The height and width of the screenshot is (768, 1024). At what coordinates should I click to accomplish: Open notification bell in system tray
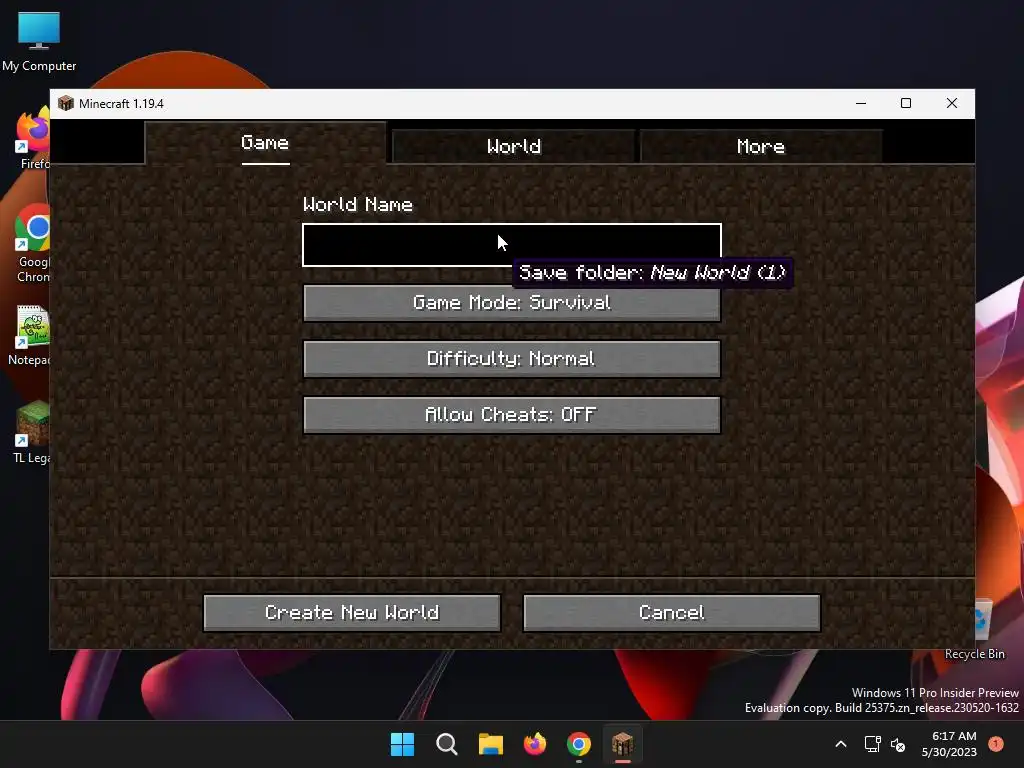[996, 744]
